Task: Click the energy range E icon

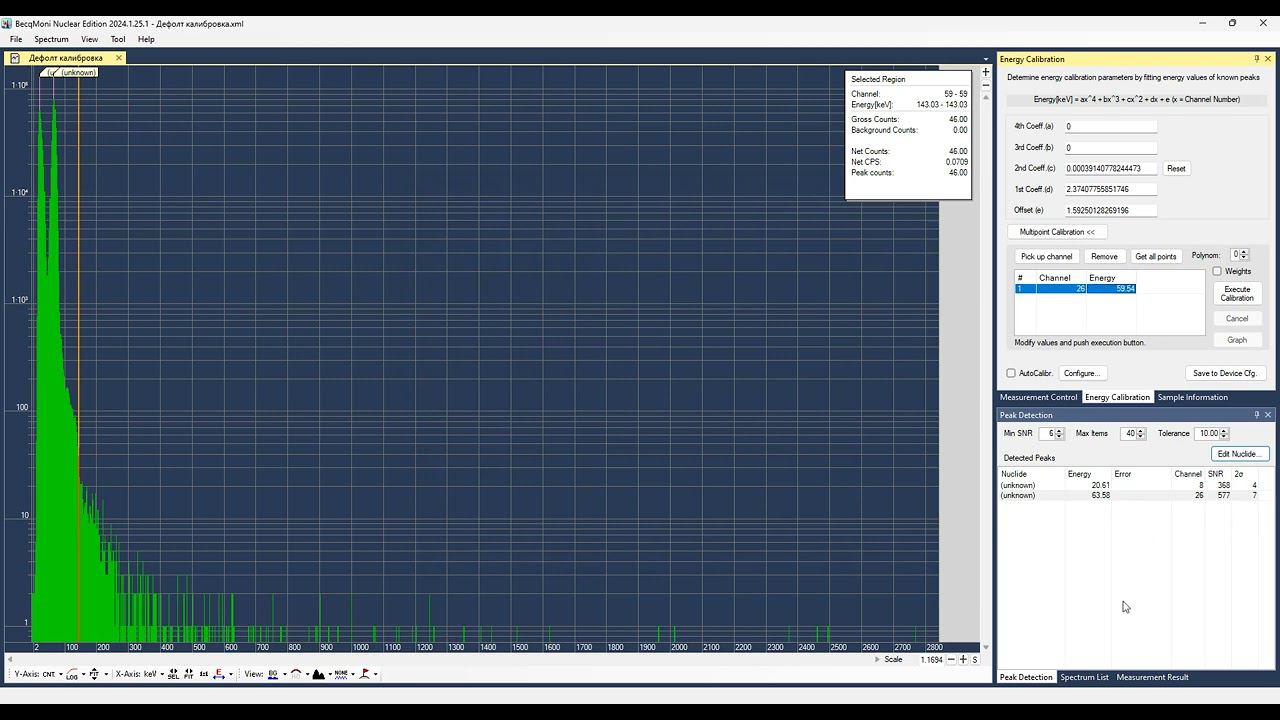Action: click(219, 674)
